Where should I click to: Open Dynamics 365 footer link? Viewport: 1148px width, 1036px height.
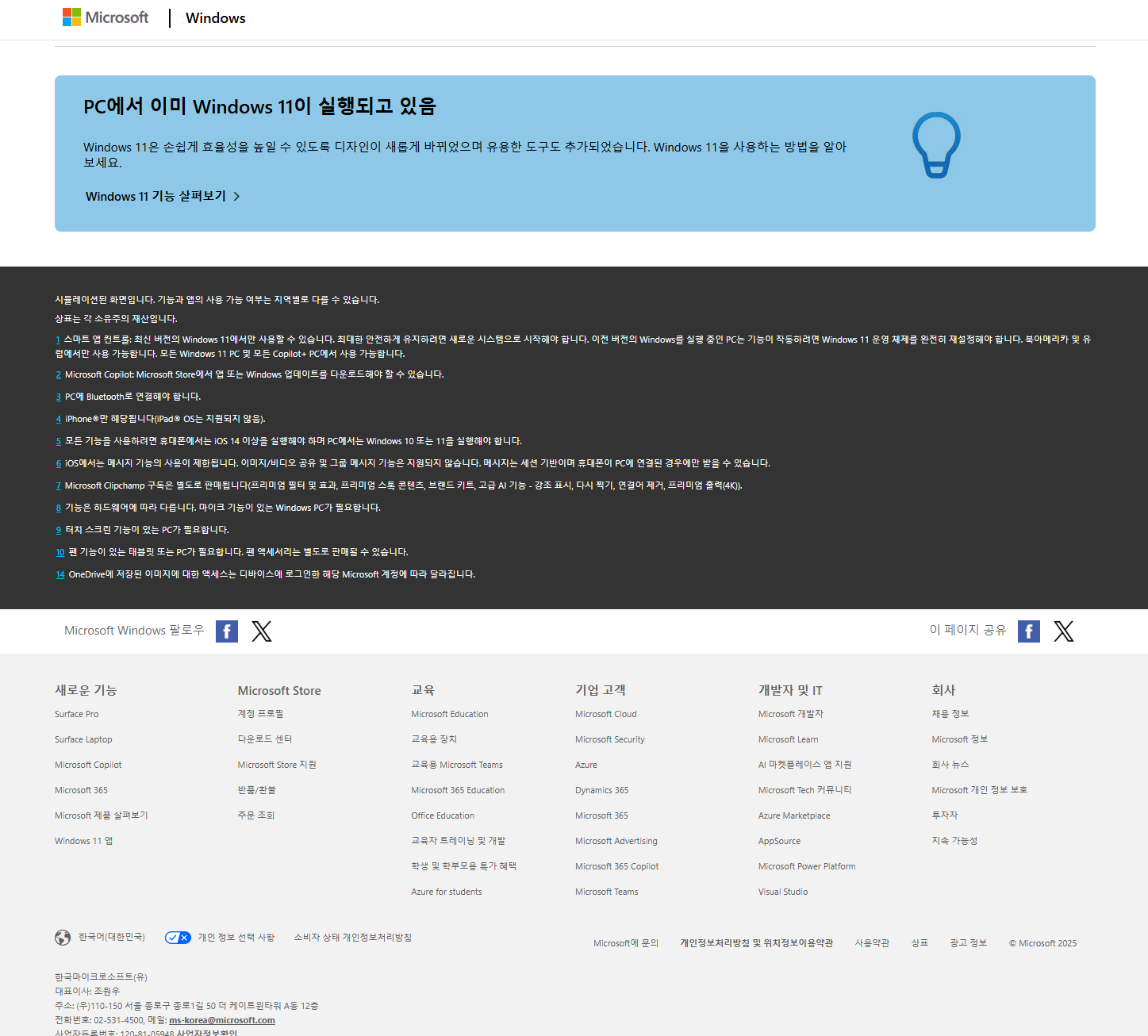(x=602, y=790)
